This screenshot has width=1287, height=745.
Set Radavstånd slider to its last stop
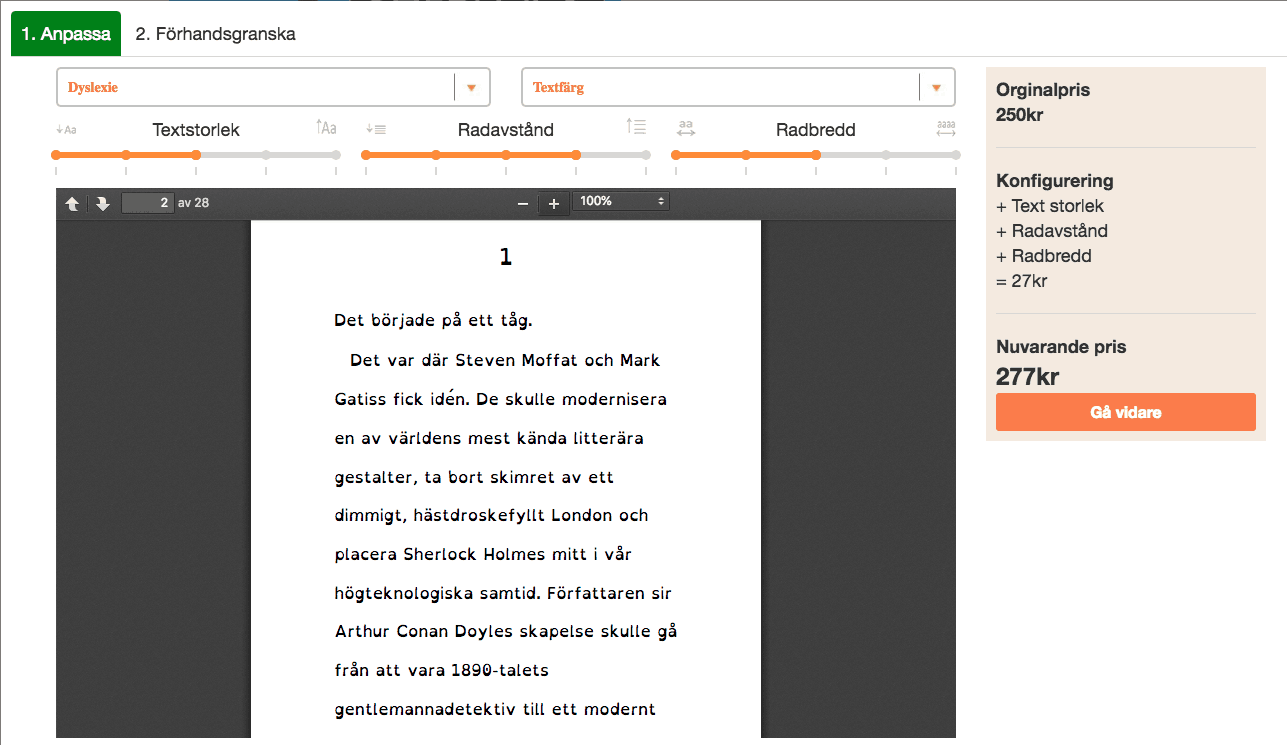coord(646,155)
